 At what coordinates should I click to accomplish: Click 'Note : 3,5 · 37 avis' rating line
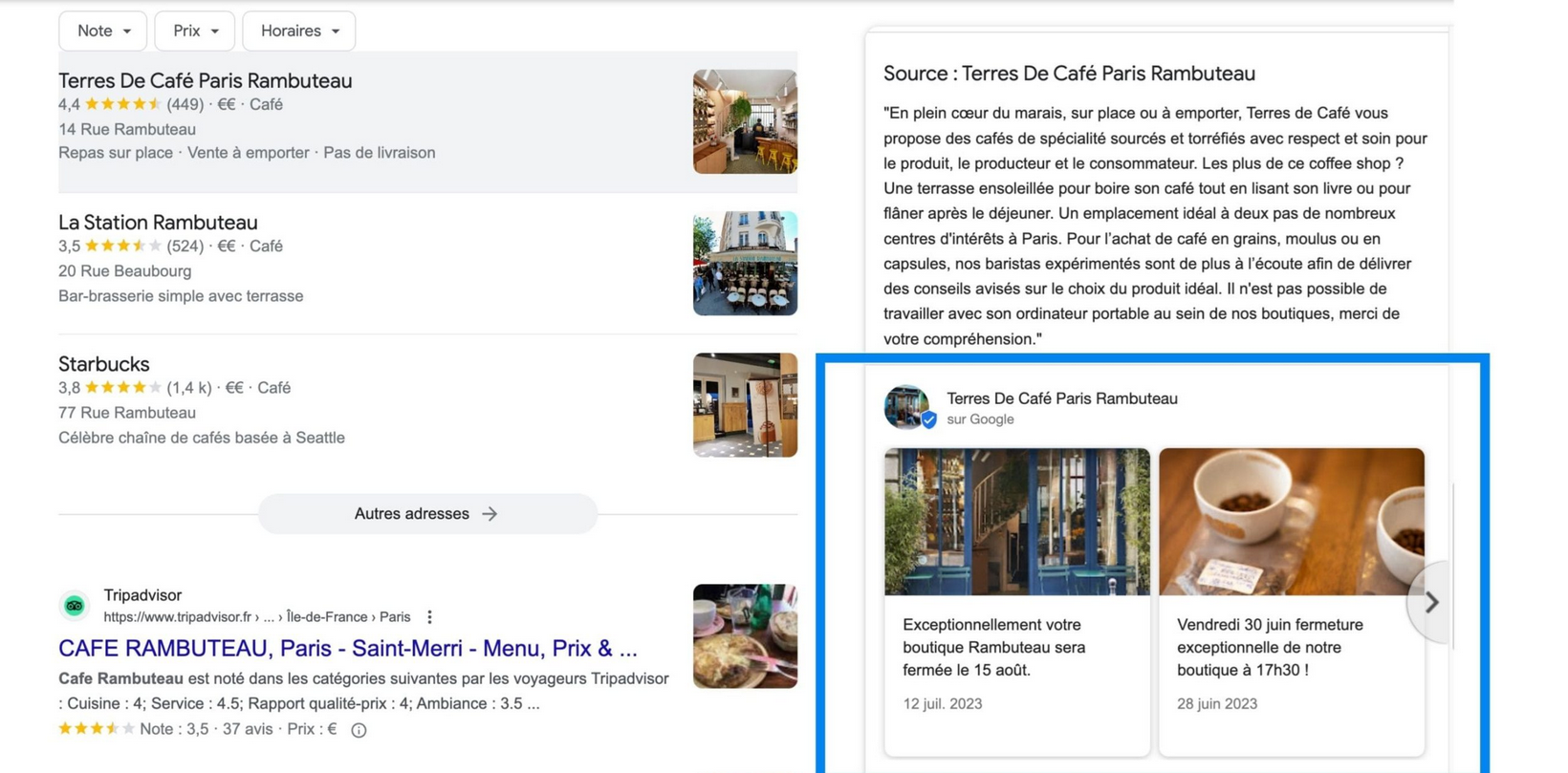pos(207,728)
